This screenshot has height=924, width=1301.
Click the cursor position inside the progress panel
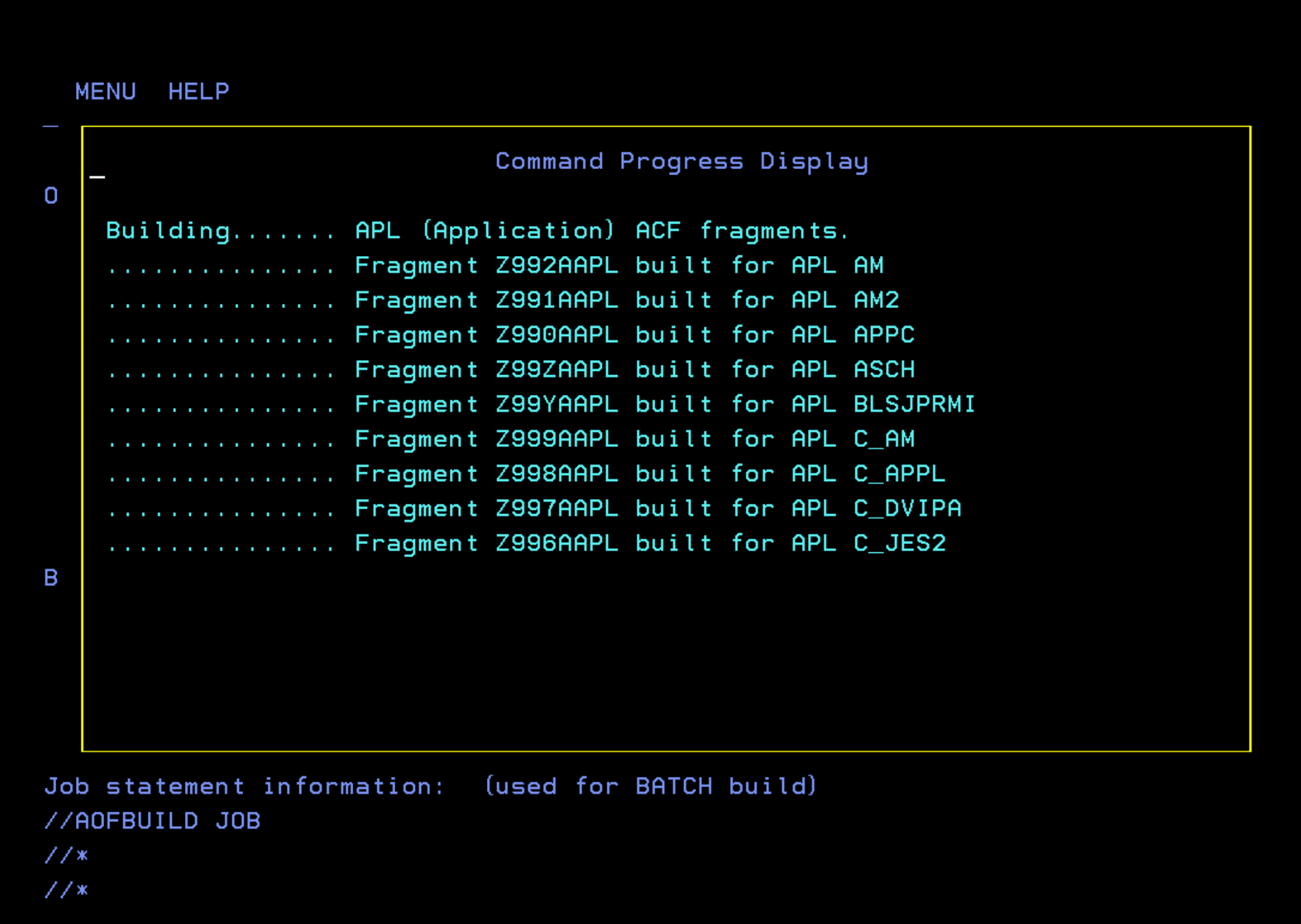click(96, 177)
